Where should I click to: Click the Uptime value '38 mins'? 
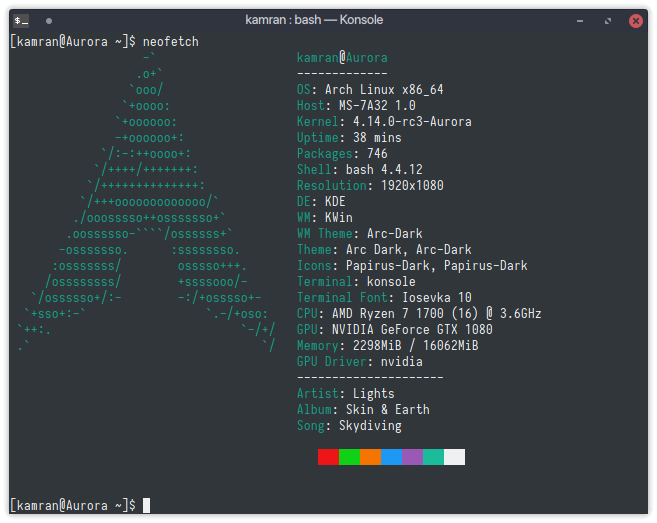[377, 137]
